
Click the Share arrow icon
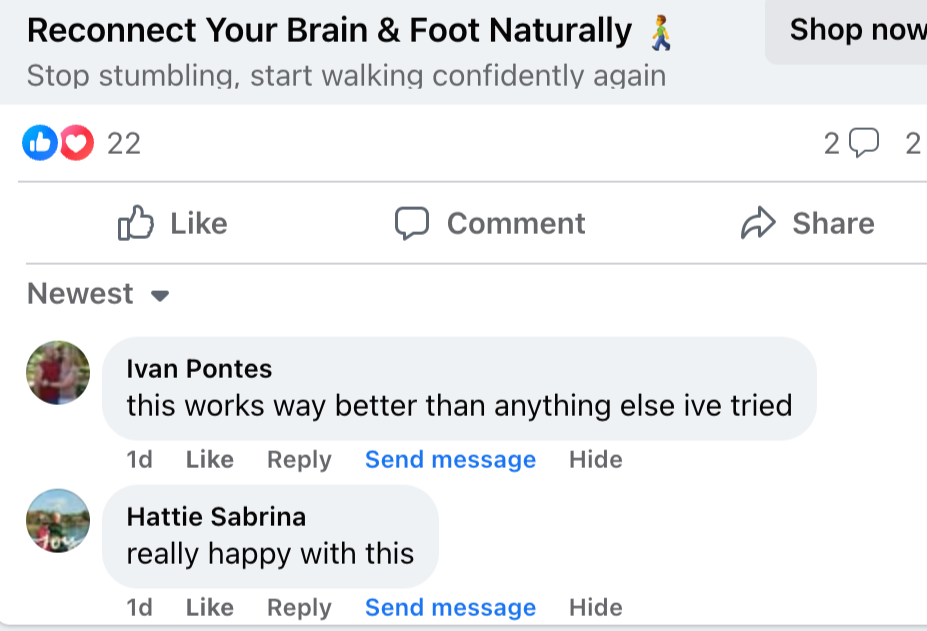(x=758, y=223)
